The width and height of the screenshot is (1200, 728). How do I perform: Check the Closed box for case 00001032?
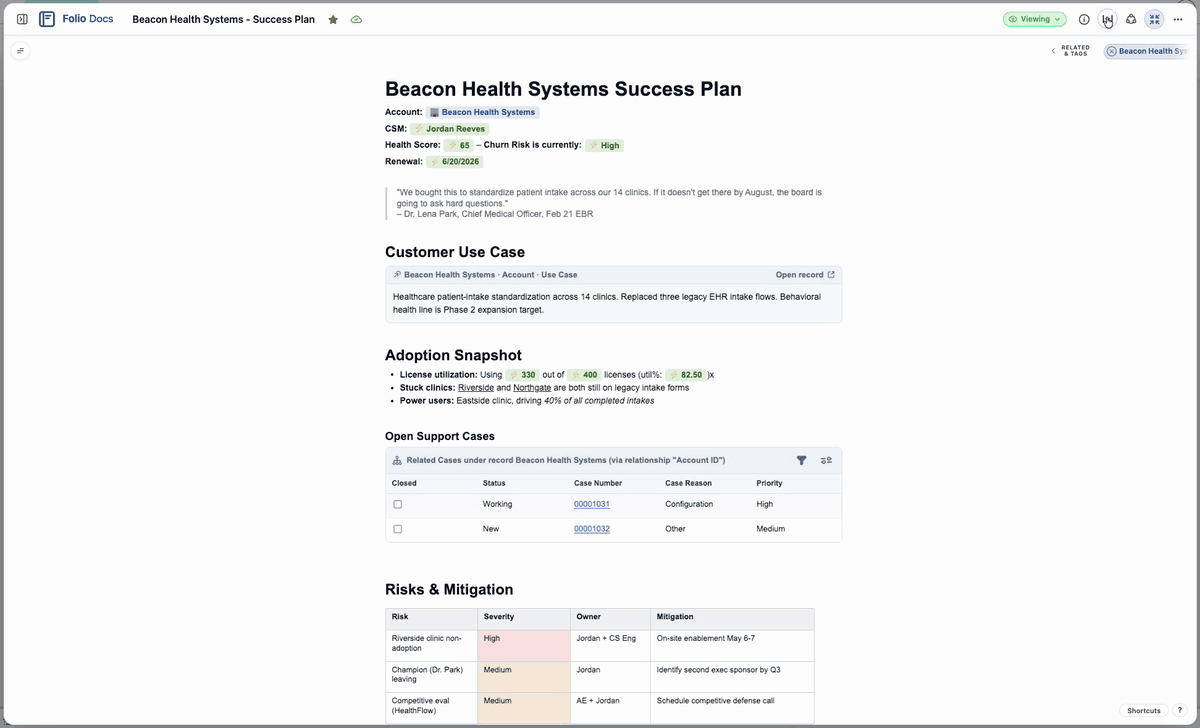click(x=397, y=529)
